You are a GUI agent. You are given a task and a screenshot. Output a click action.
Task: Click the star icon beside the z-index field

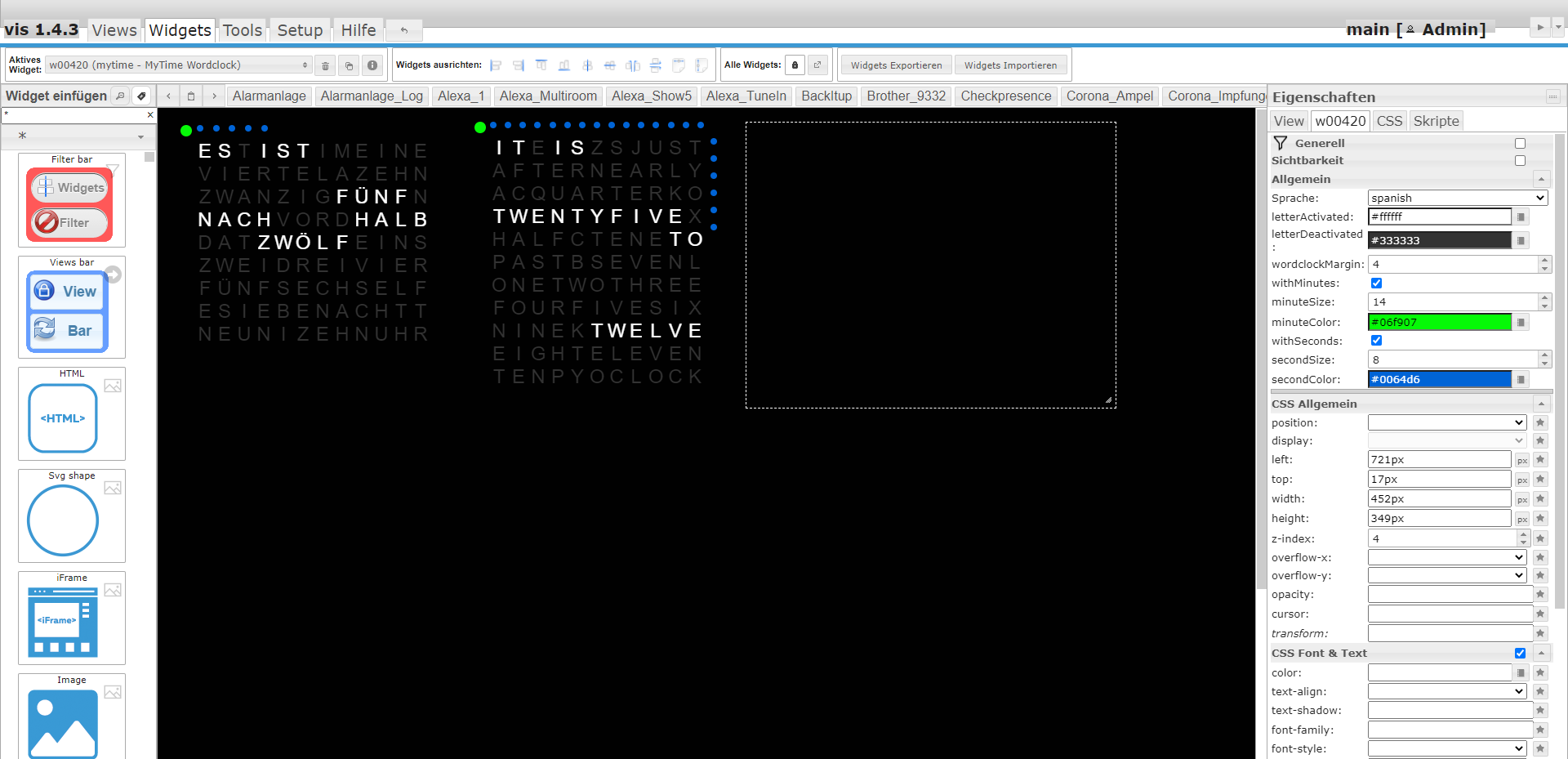pos(1540,538)
